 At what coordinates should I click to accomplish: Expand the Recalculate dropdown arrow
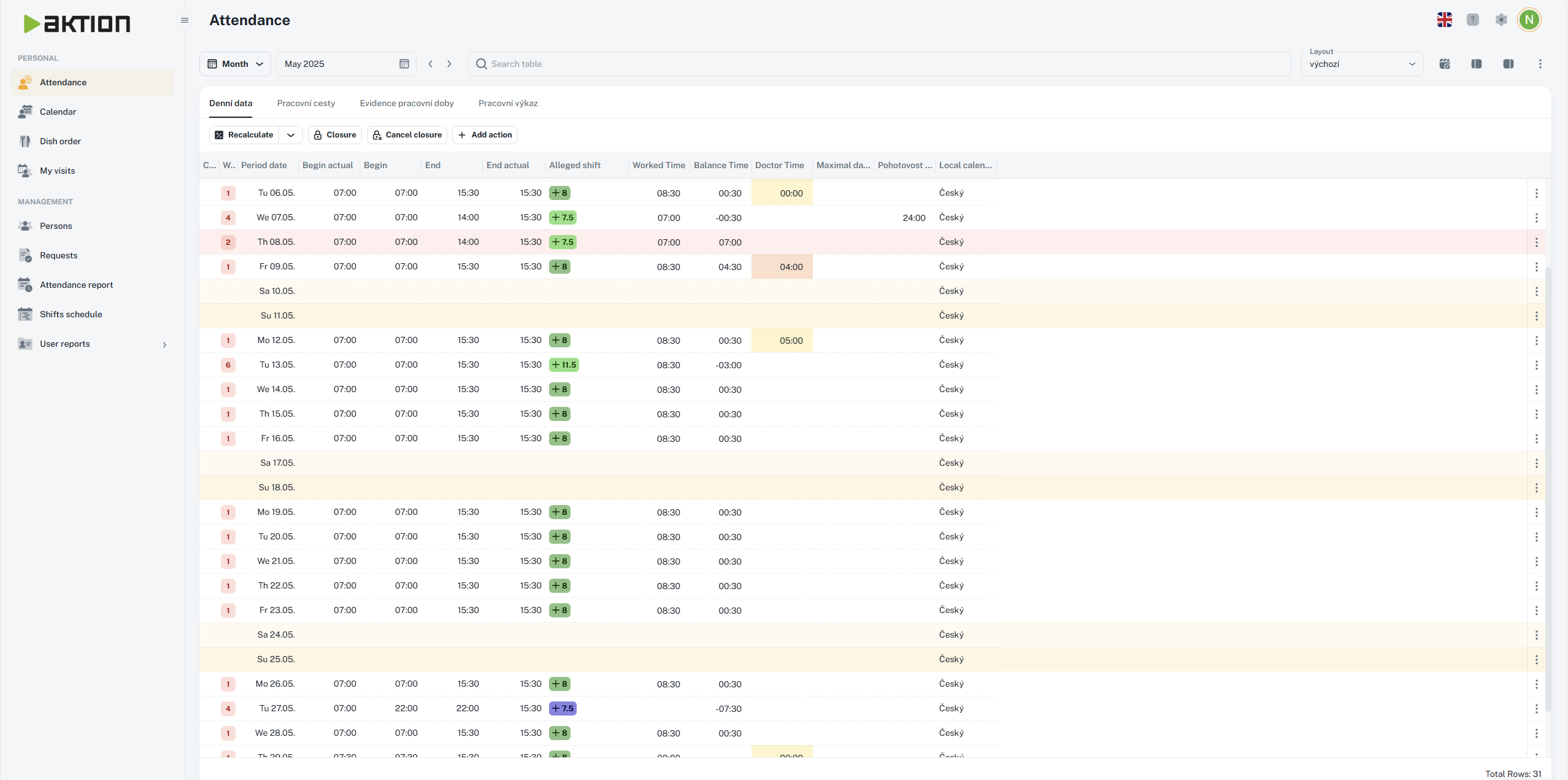click(x=291, y=135)
